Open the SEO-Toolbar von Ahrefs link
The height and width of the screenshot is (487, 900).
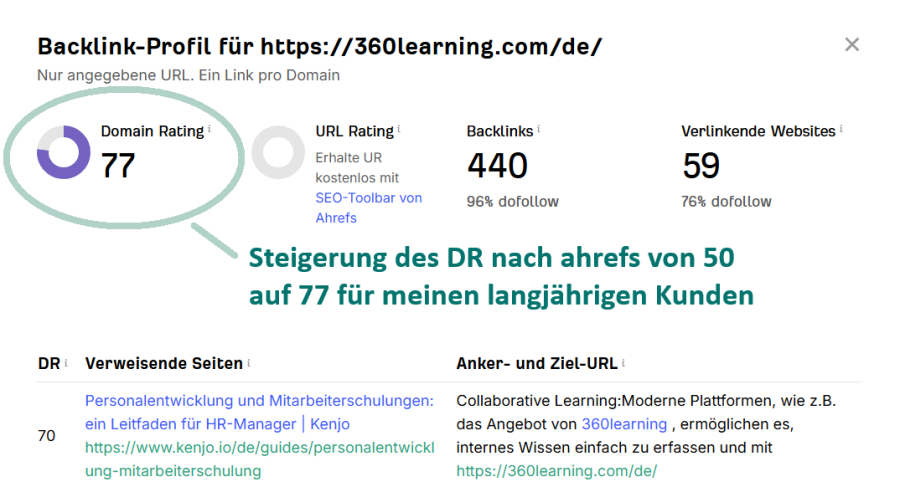click(368, 208)
